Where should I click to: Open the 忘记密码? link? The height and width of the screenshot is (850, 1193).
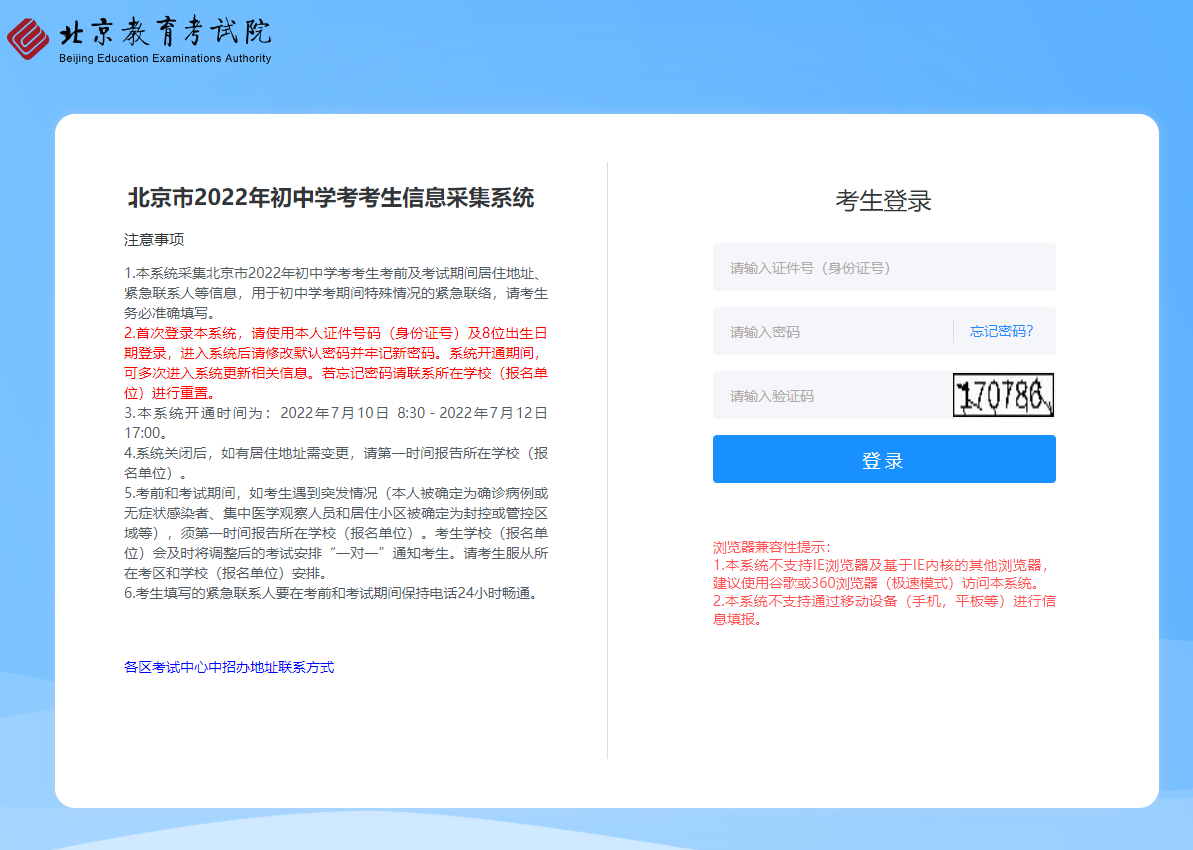pyautogui.click(x=1001, y=332)
